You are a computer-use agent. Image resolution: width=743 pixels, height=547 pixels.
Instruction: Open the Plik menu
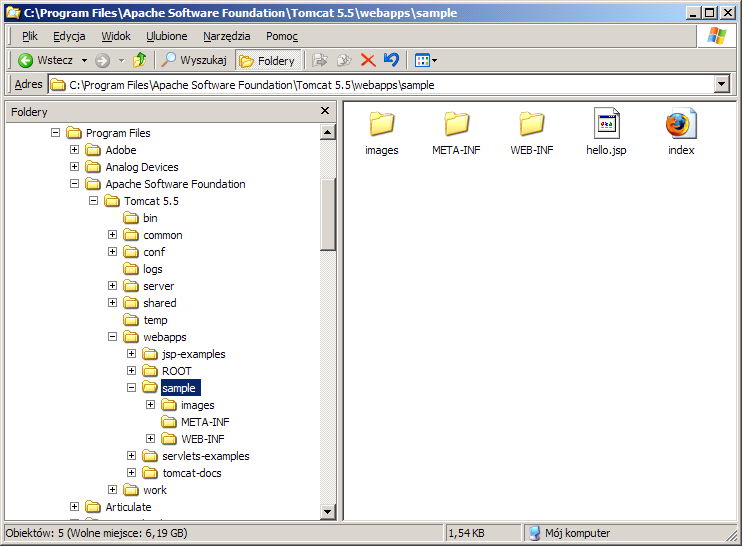[29, 36]
